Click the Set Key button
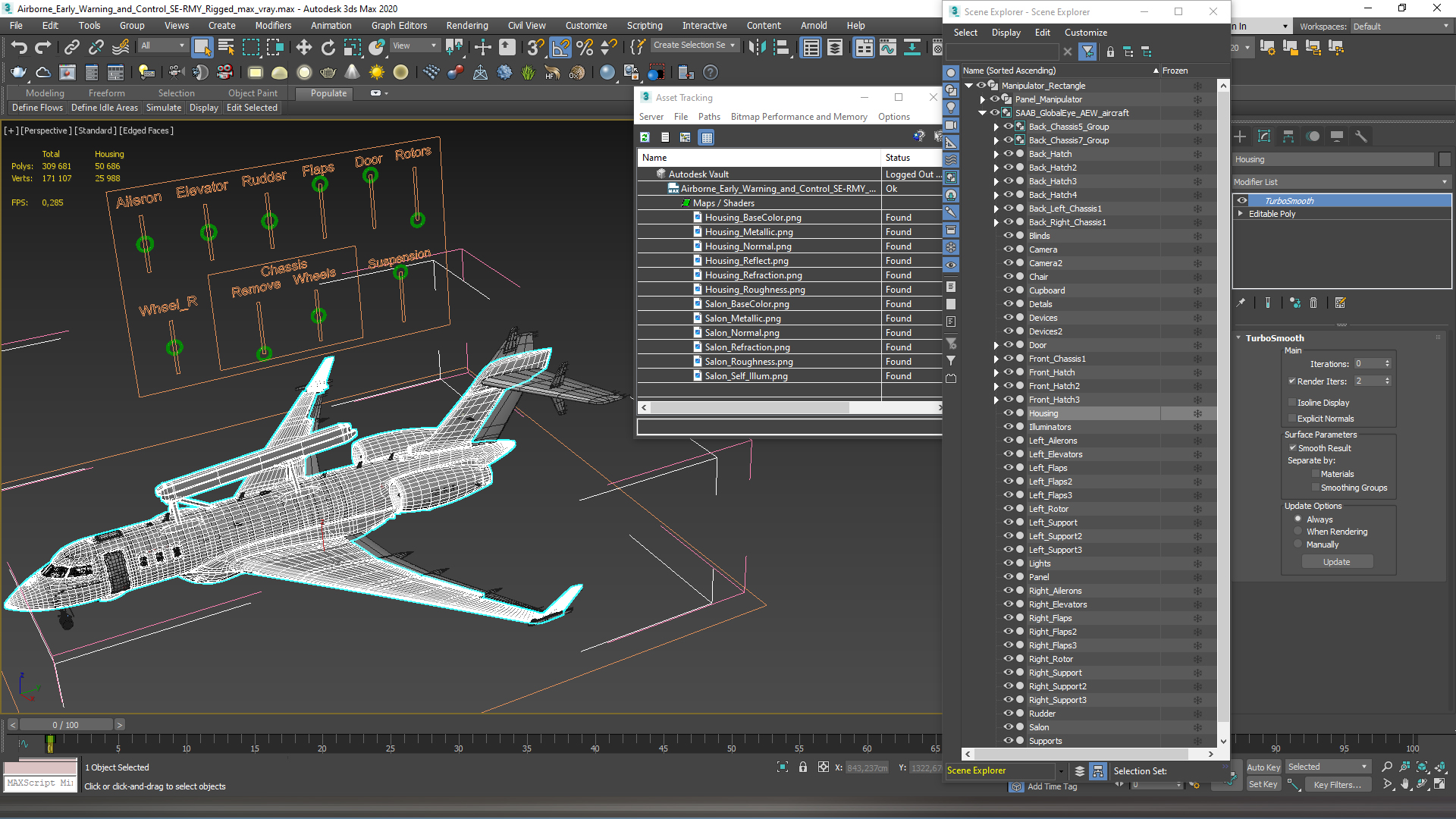The width and height of the screenshot is (1456, 819). (x=1263, y=785)
